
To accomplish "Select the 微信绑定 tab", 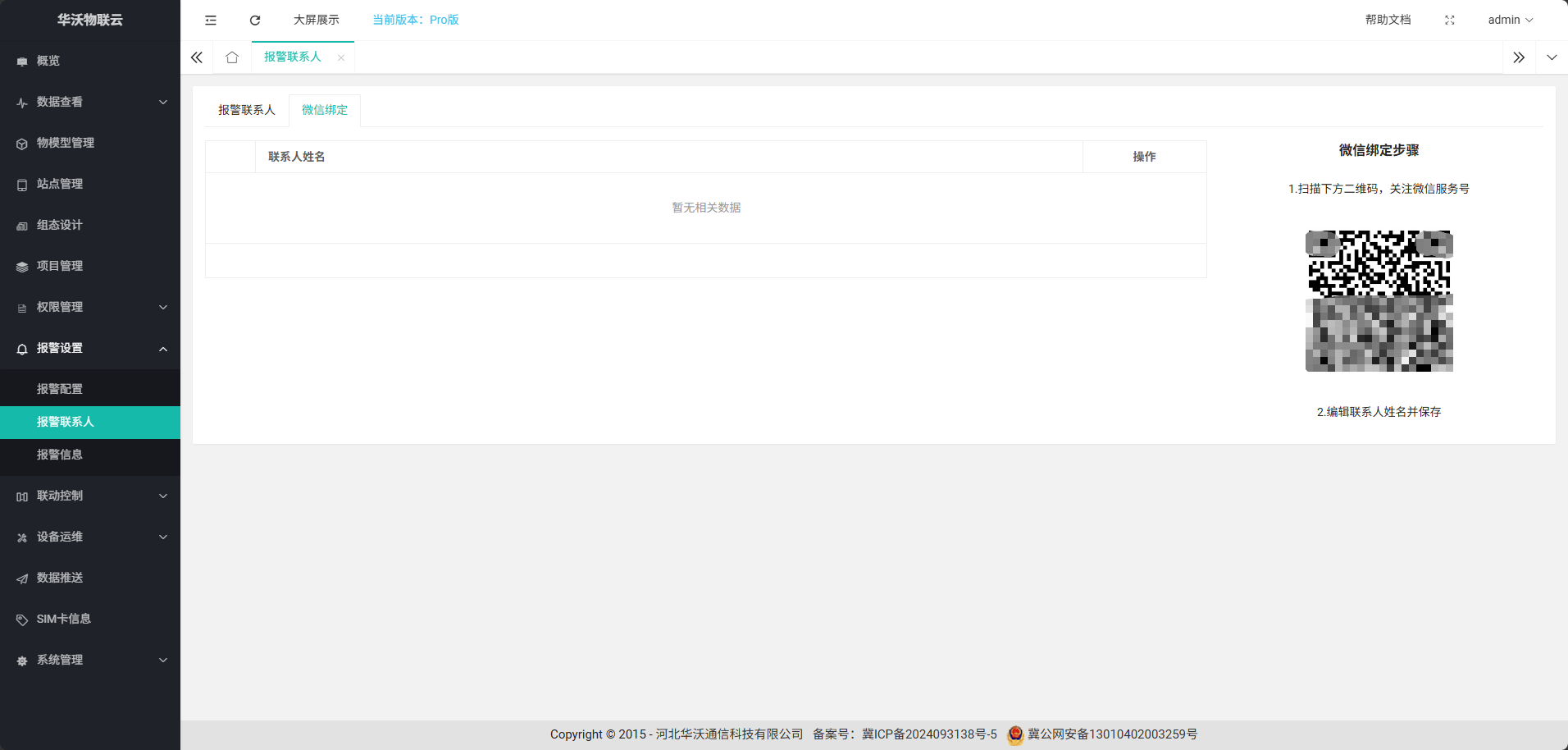I will pos(325,110).
